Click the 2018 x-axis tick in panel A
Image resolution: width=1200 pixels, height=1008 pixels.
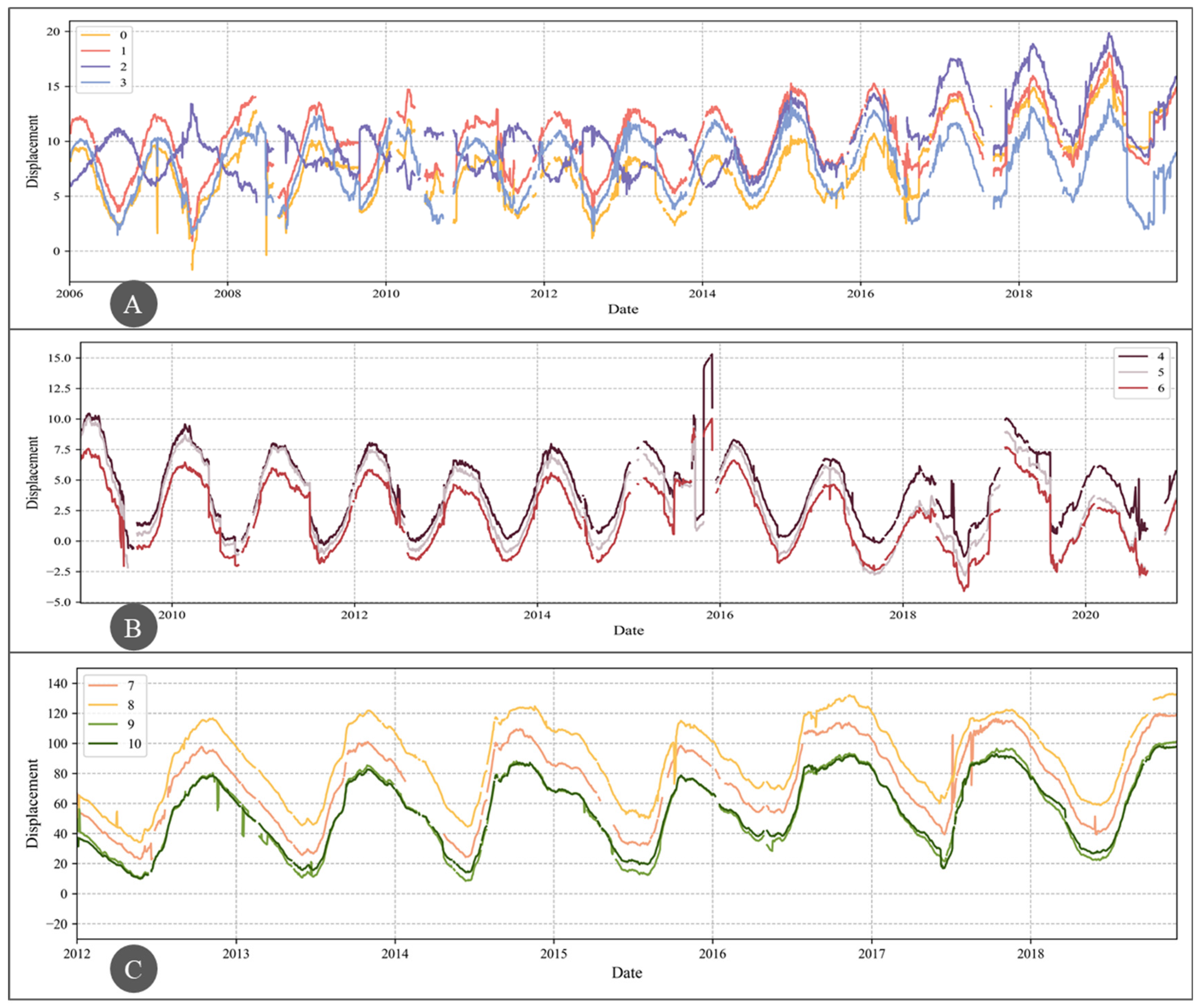(1018, 294)
